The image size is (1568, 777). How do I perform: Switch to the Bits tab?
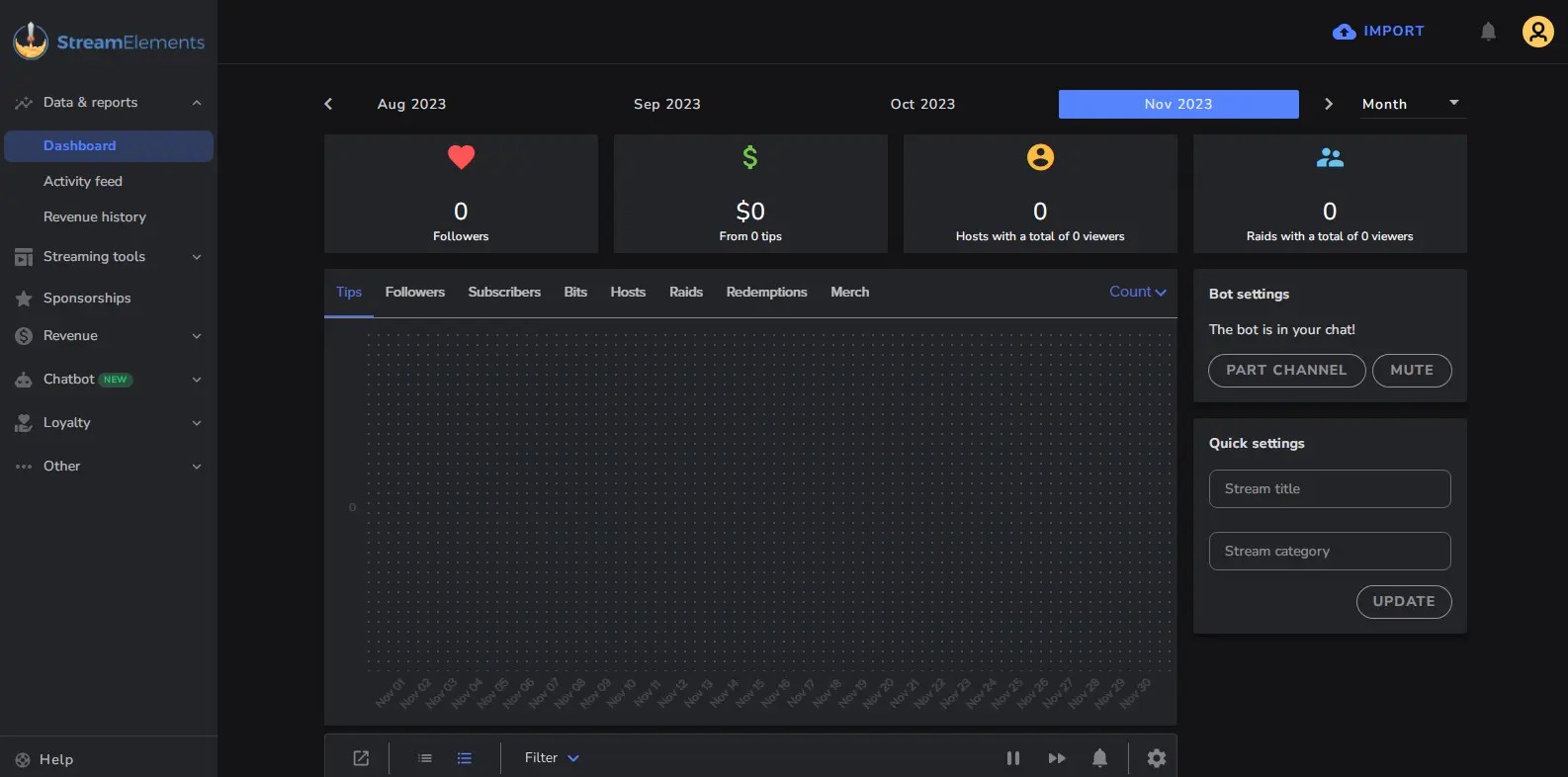click(x=575, y=293)
